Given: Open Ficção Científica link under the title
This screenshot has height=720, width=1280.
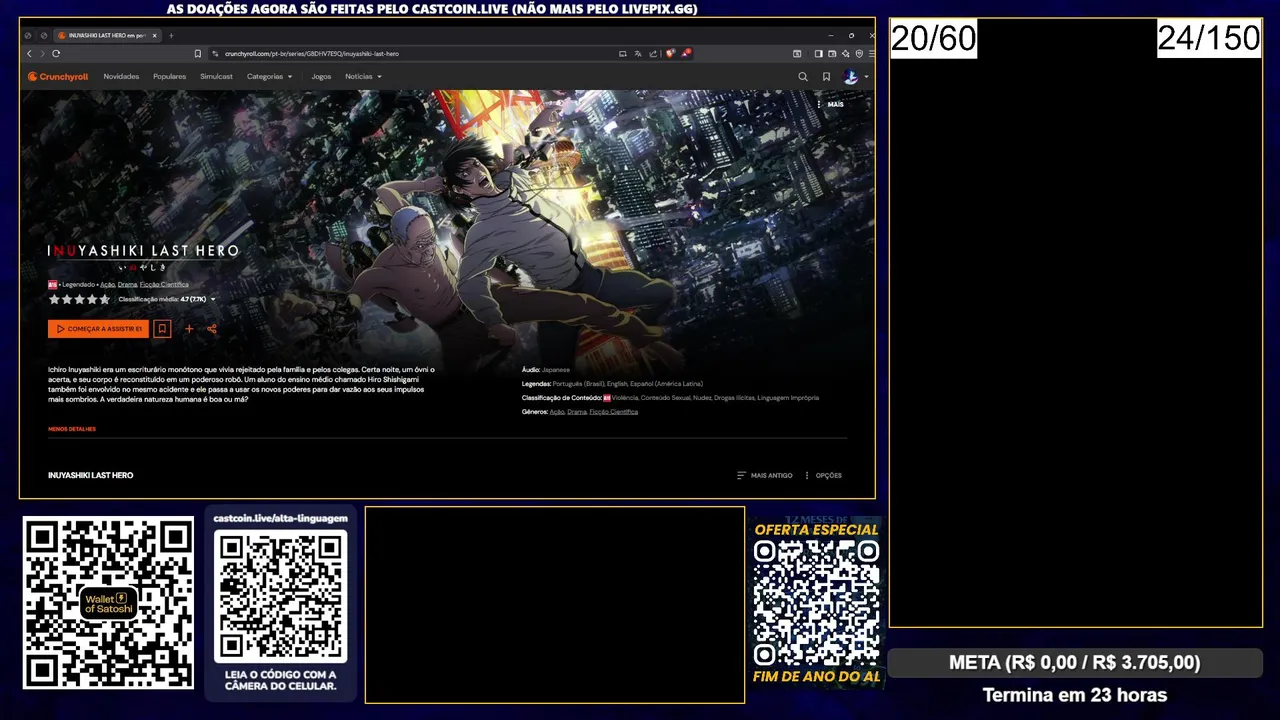Looking at the screenshot, I should coord(164,285).
